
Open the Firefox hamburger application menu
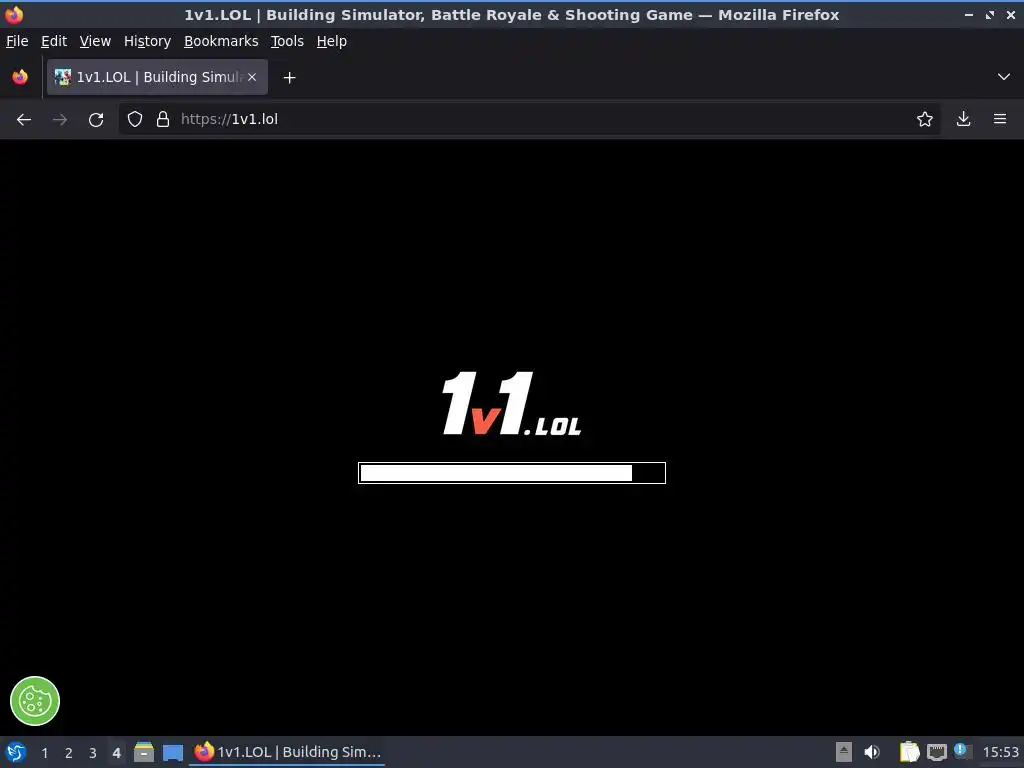[x=1000, y=120]
